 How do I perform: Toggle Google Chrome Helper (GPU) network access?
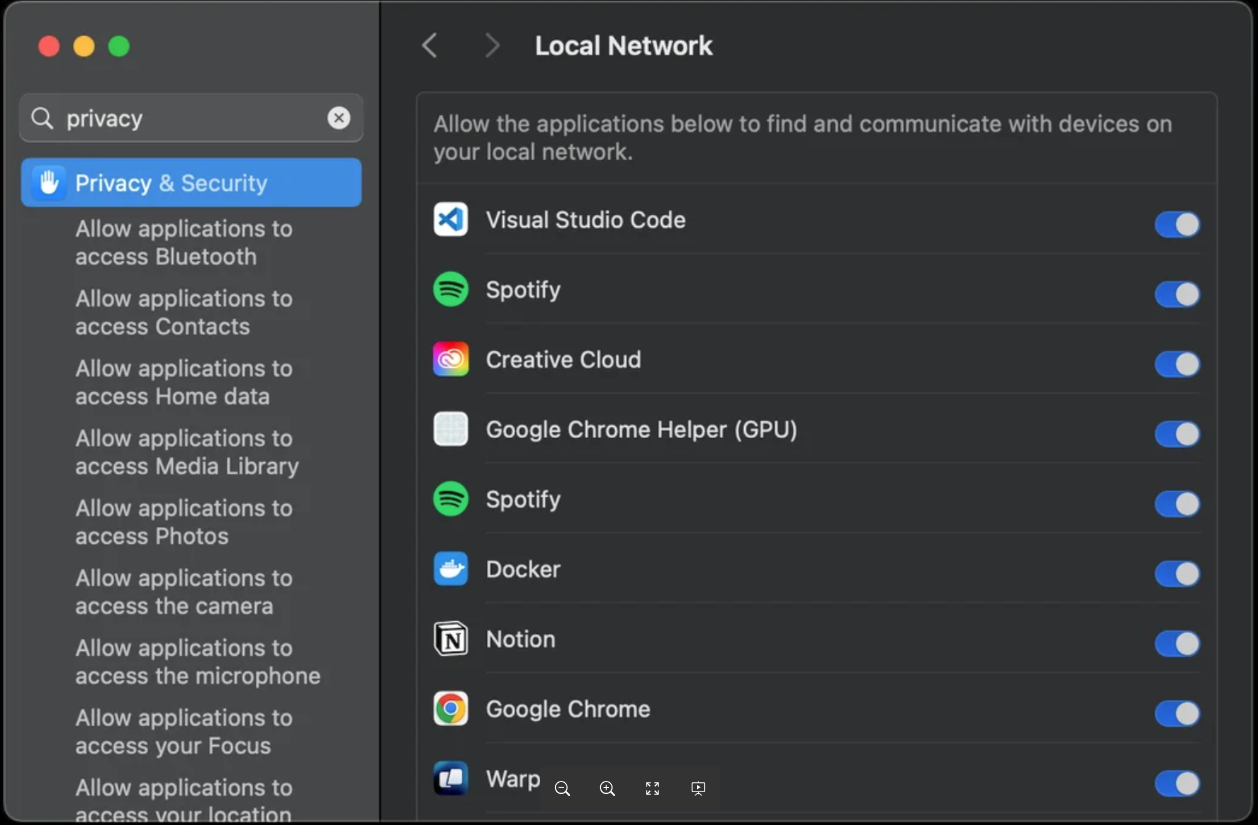click(1177, 434)
